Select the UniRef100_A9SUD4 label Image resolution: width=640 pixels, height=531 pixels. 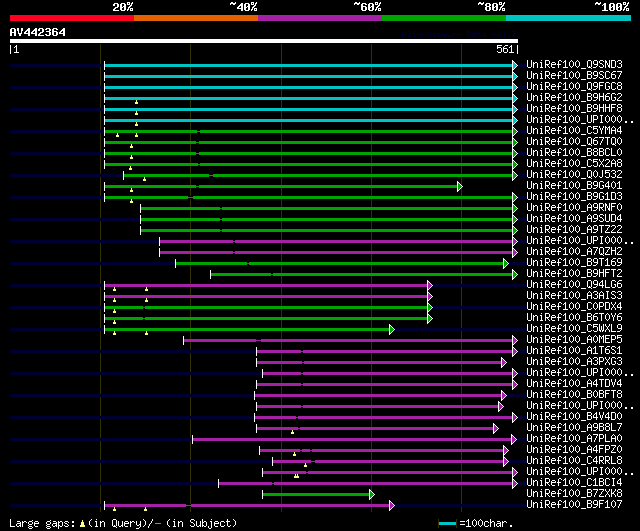574,219
